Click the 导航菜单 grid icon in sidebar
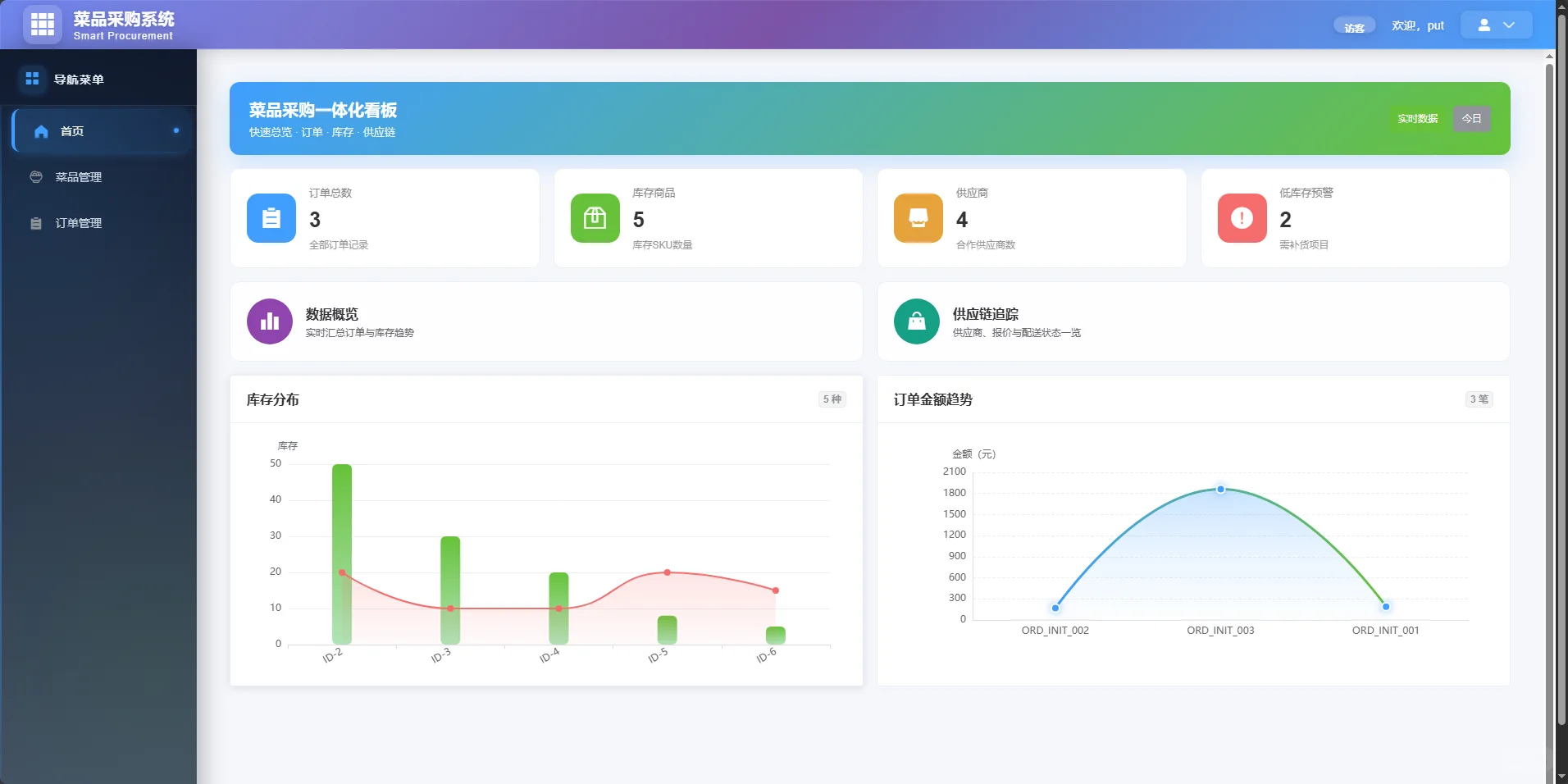 click(32, 79)
